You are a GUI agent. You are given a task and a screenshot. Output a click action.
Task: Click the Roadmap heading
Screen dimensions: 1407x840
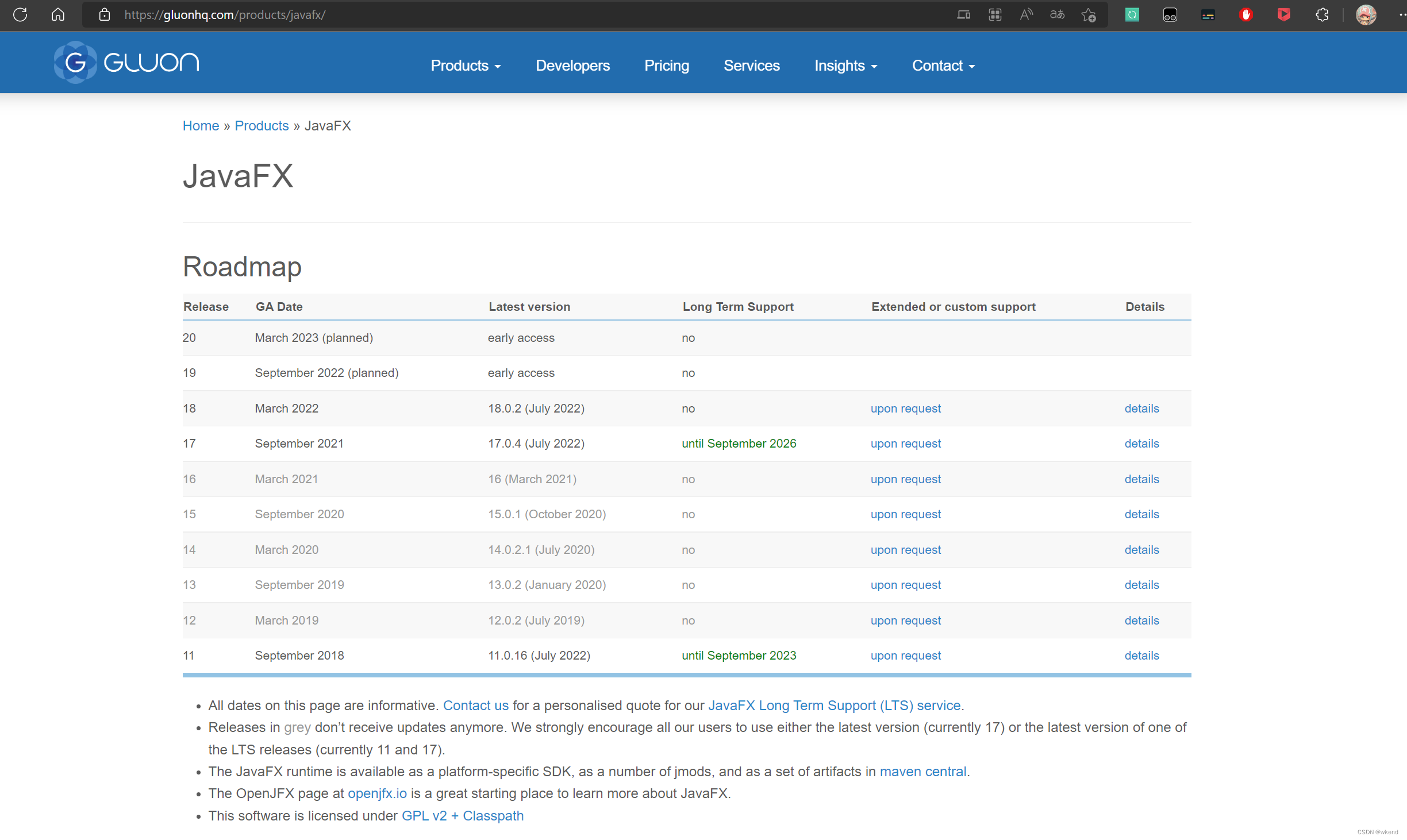(x=242, y=267)
